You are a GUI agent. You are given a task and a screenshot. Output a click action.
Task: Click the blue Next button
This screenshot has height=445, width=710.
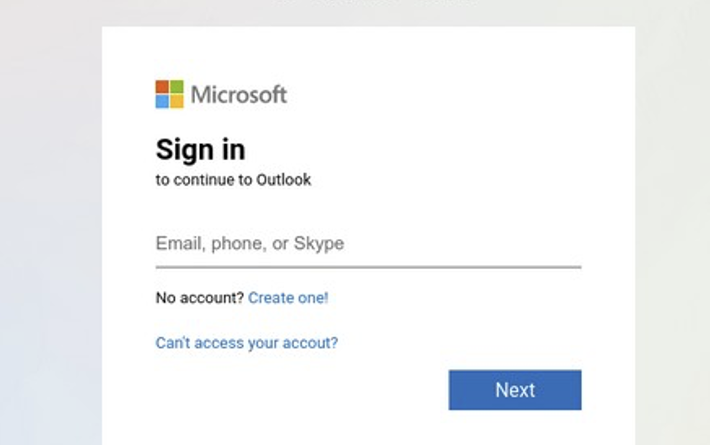tap(515, 390)
